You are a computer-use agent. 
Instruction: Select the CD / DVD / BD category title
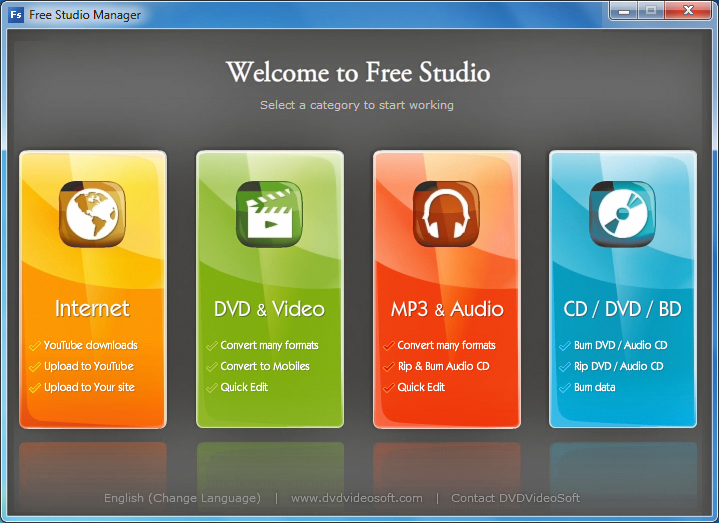click(622, 309)
